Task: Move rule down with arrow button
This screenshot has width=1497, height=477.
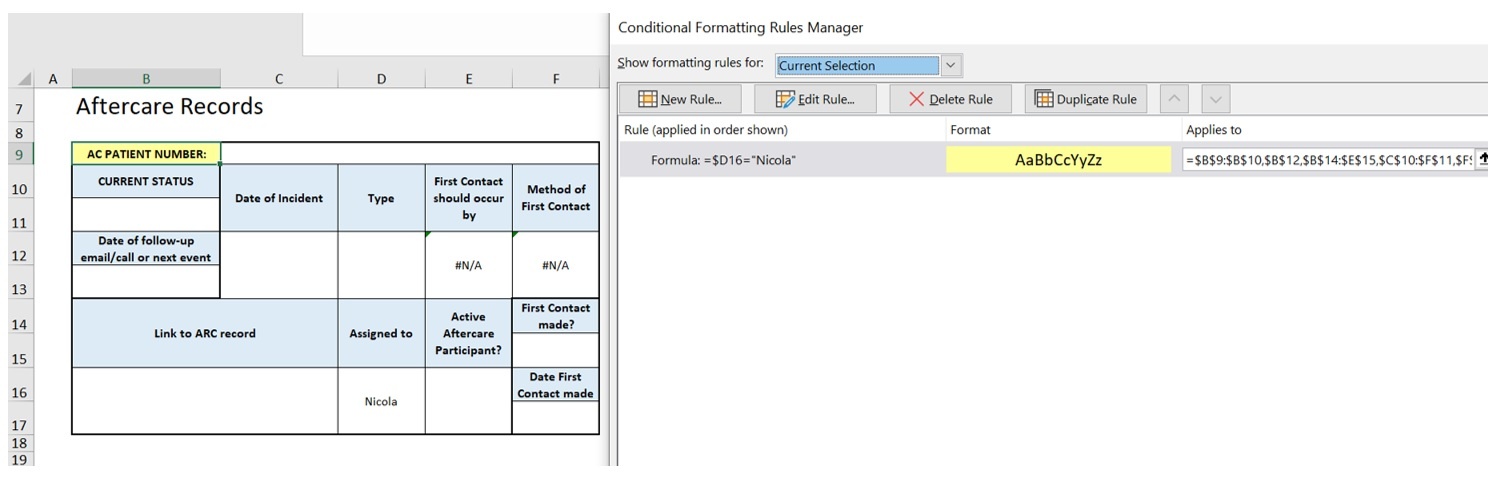Action: coord(1215,99)
